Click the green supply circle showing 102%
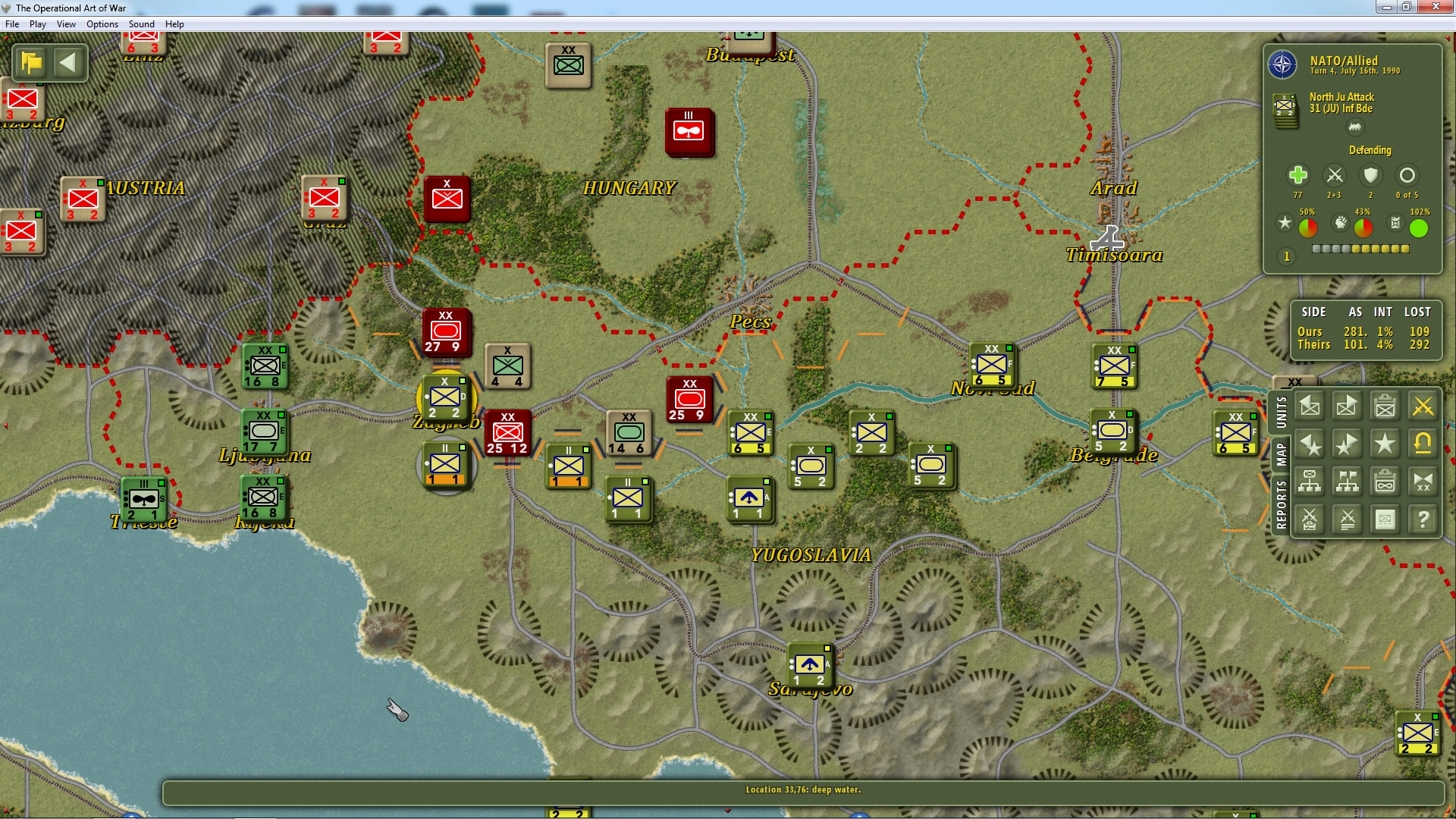The image size is (1456, 819). click(x=1418, y=228)
